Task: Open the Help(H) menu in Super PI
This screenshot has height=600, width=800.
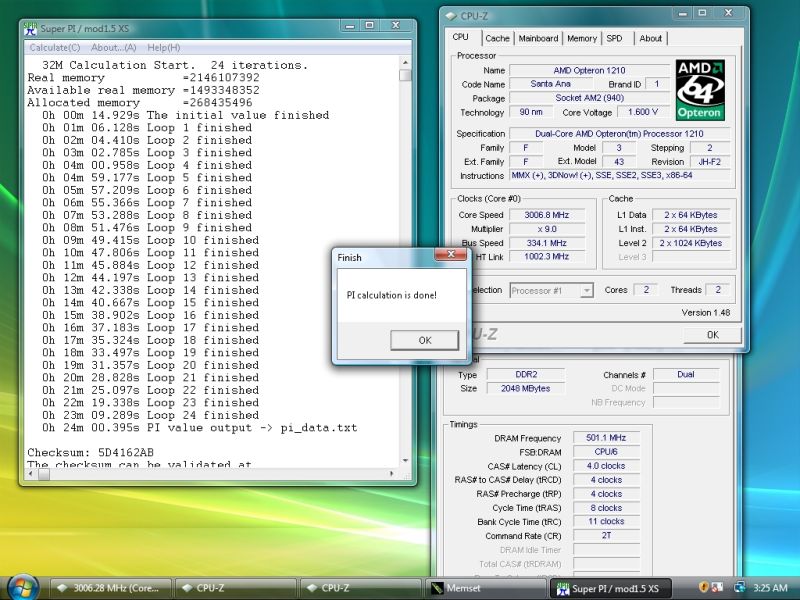Action: (164, 47)
